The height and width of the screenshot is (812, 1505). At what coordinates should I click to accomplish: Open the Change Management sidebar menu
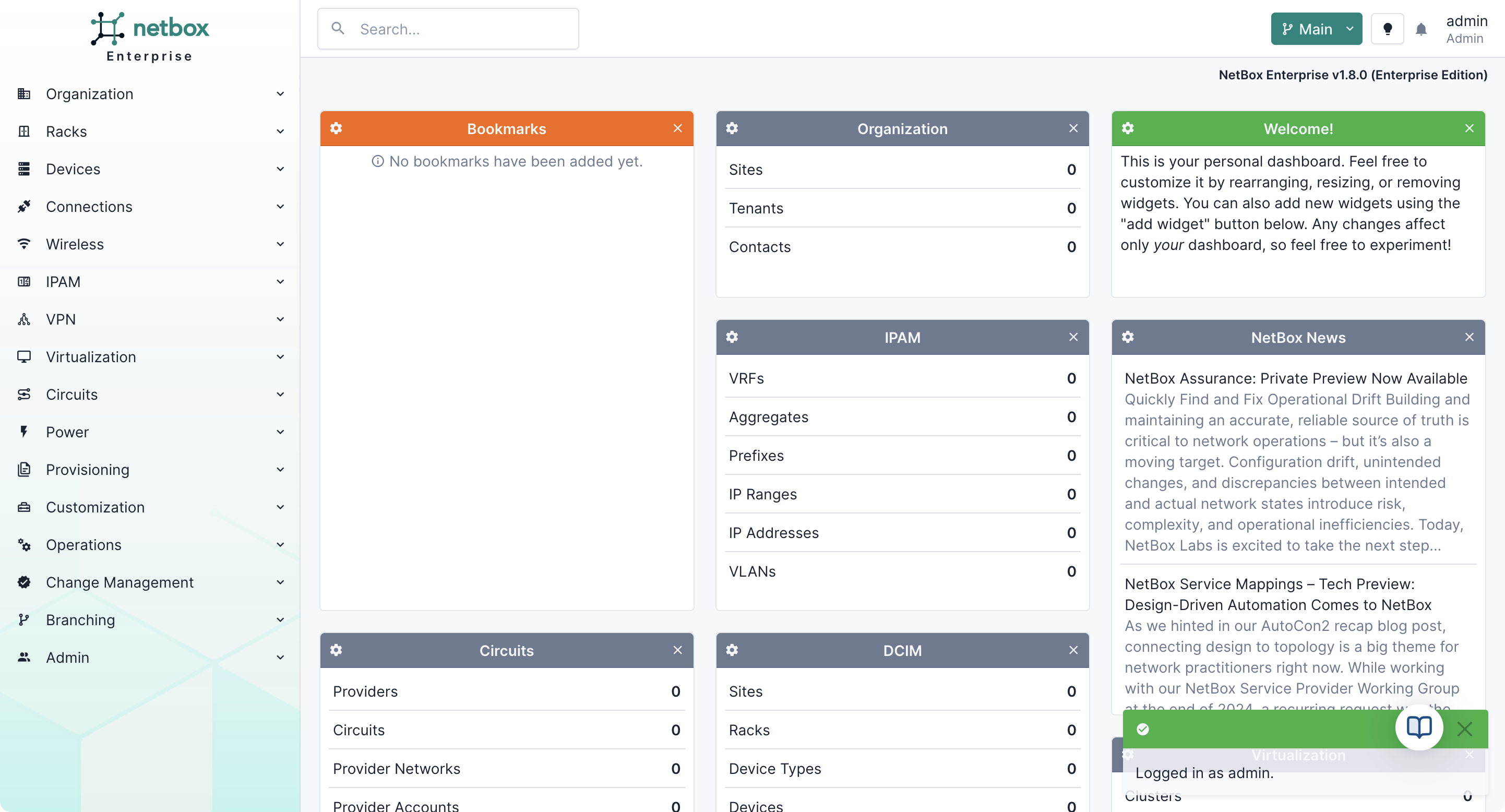click(119, 582)
